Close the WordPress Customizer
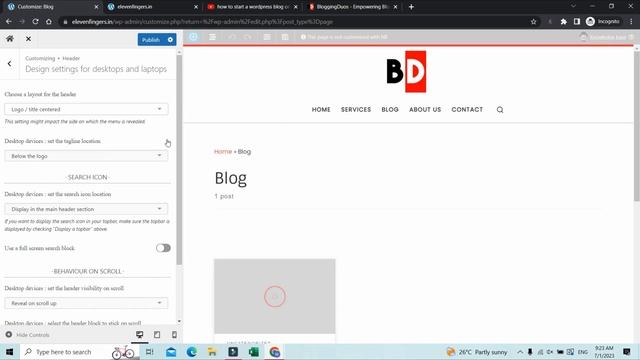Viewport: 640px width, 360px height. point(28,39)
